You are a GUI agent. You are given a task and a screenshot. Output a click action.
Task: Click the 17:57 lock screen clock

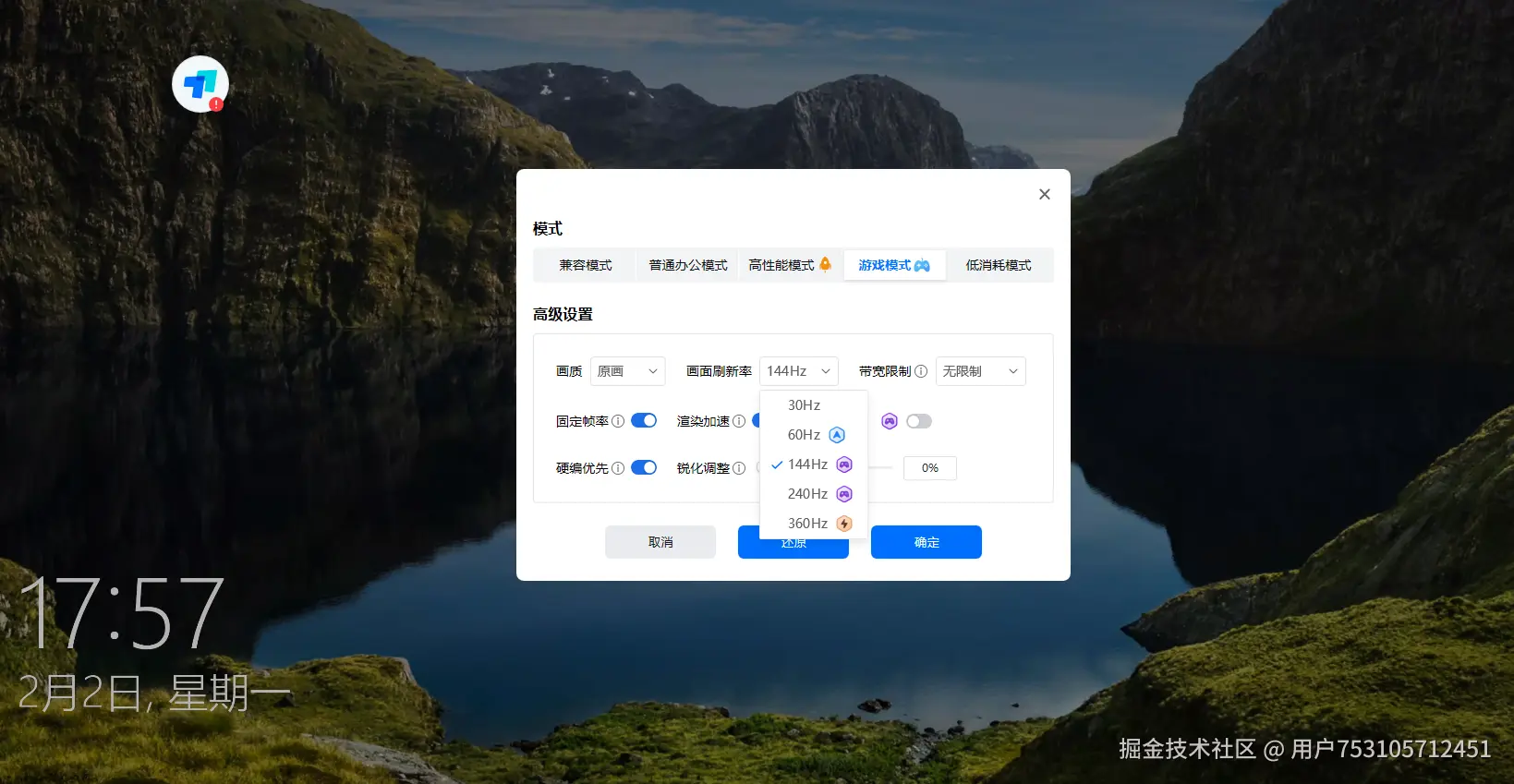pyautogui.click(x=122, y=613)
